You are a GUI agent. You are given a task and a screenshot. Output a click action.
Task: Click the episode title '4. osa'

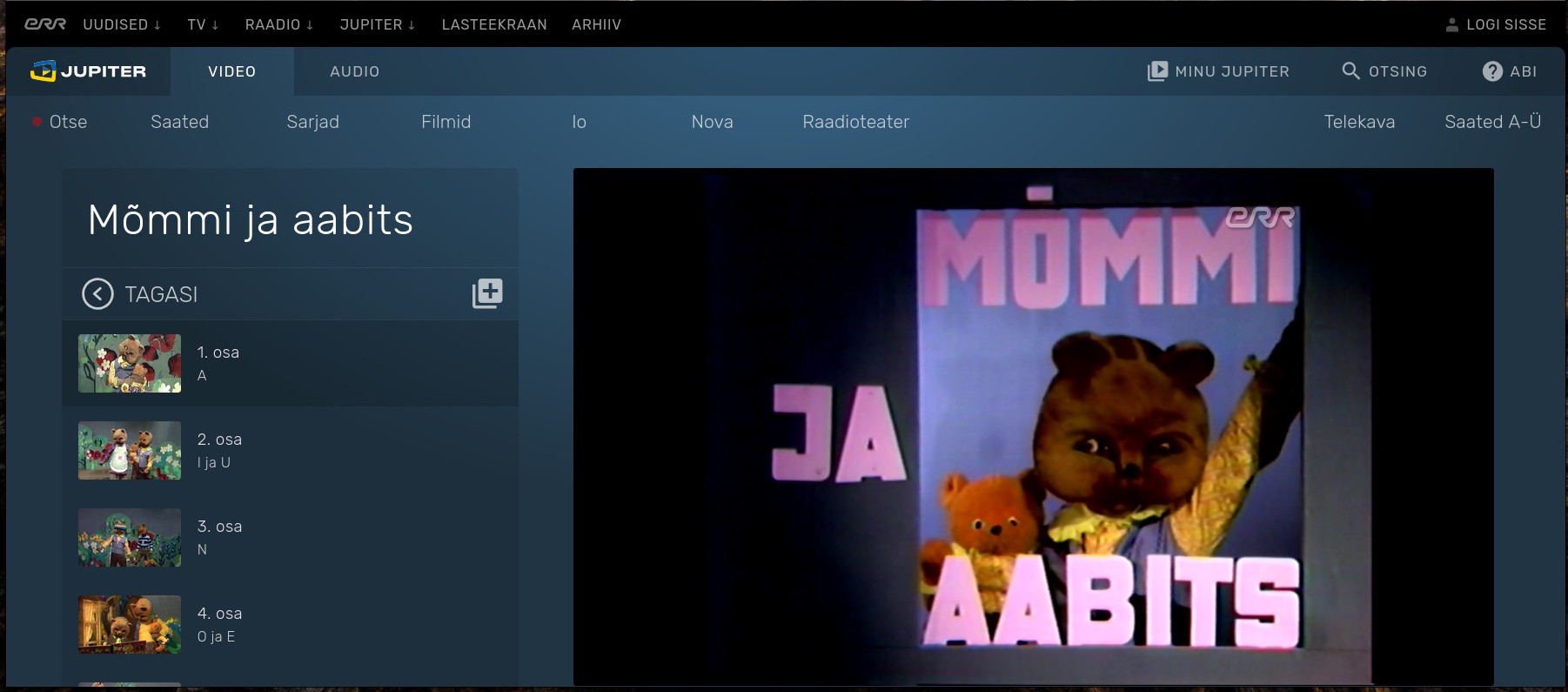219,614
